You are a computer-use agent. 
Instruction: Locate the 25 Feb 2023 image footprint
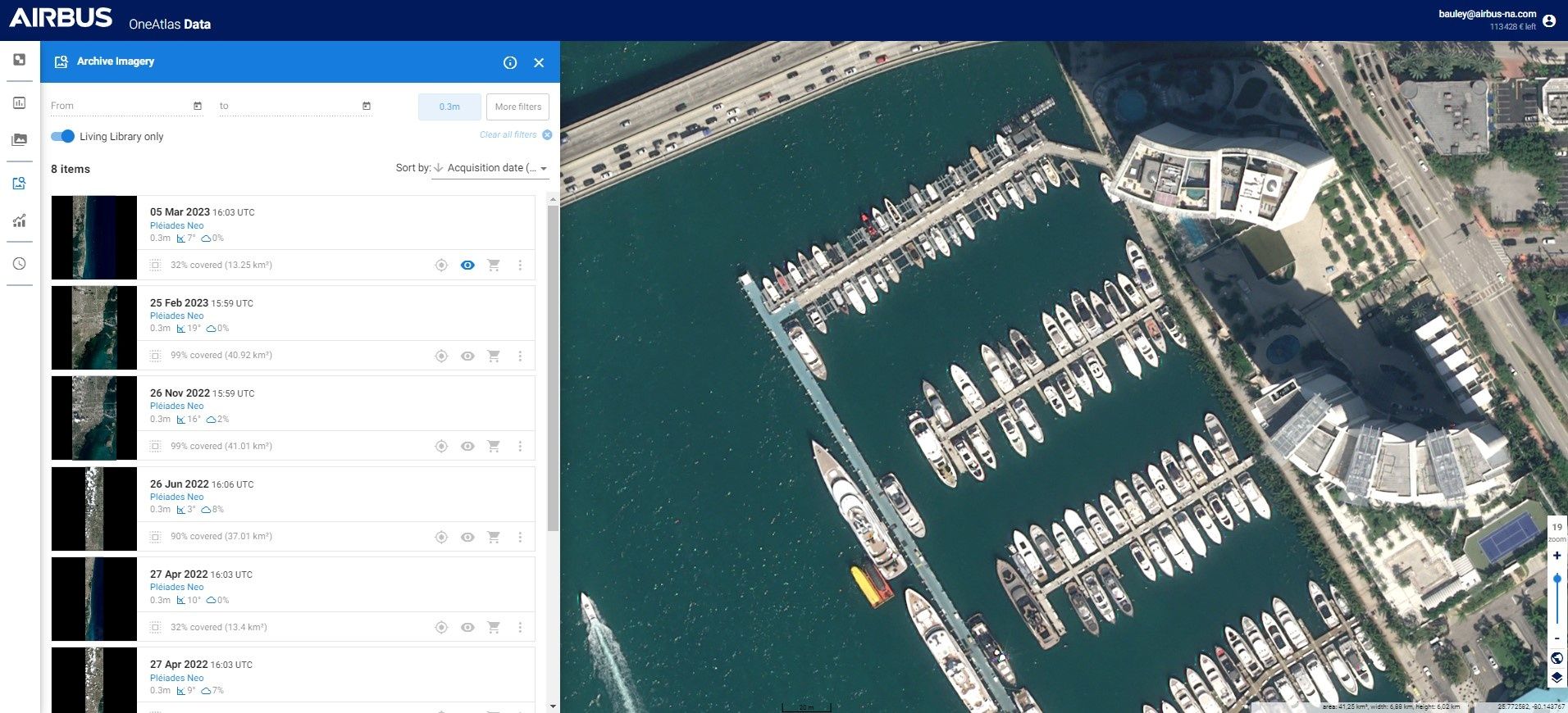coord(441,356)
